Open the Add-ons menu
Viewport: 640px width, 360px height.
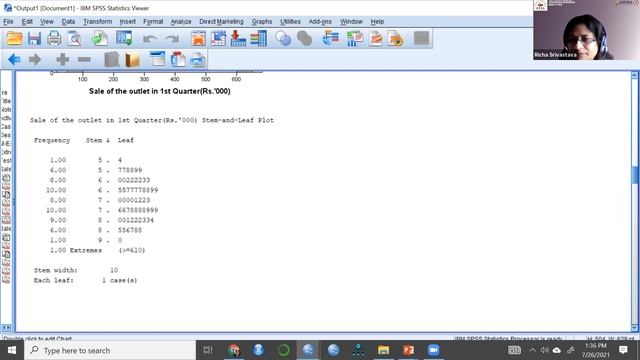[320, 22]
